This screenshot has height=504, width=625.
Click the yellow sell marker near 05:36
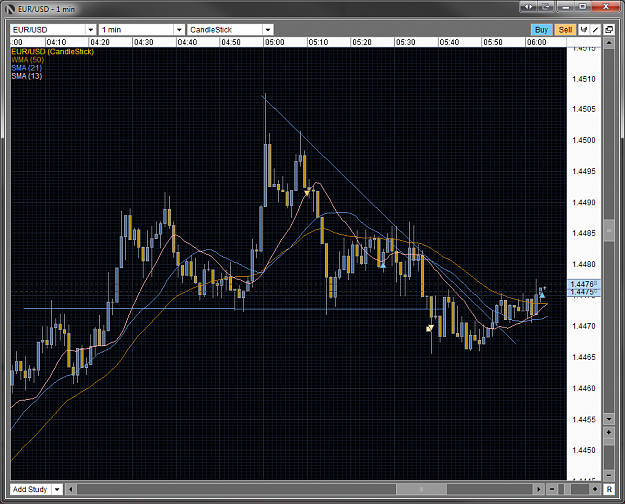point(430,328)
